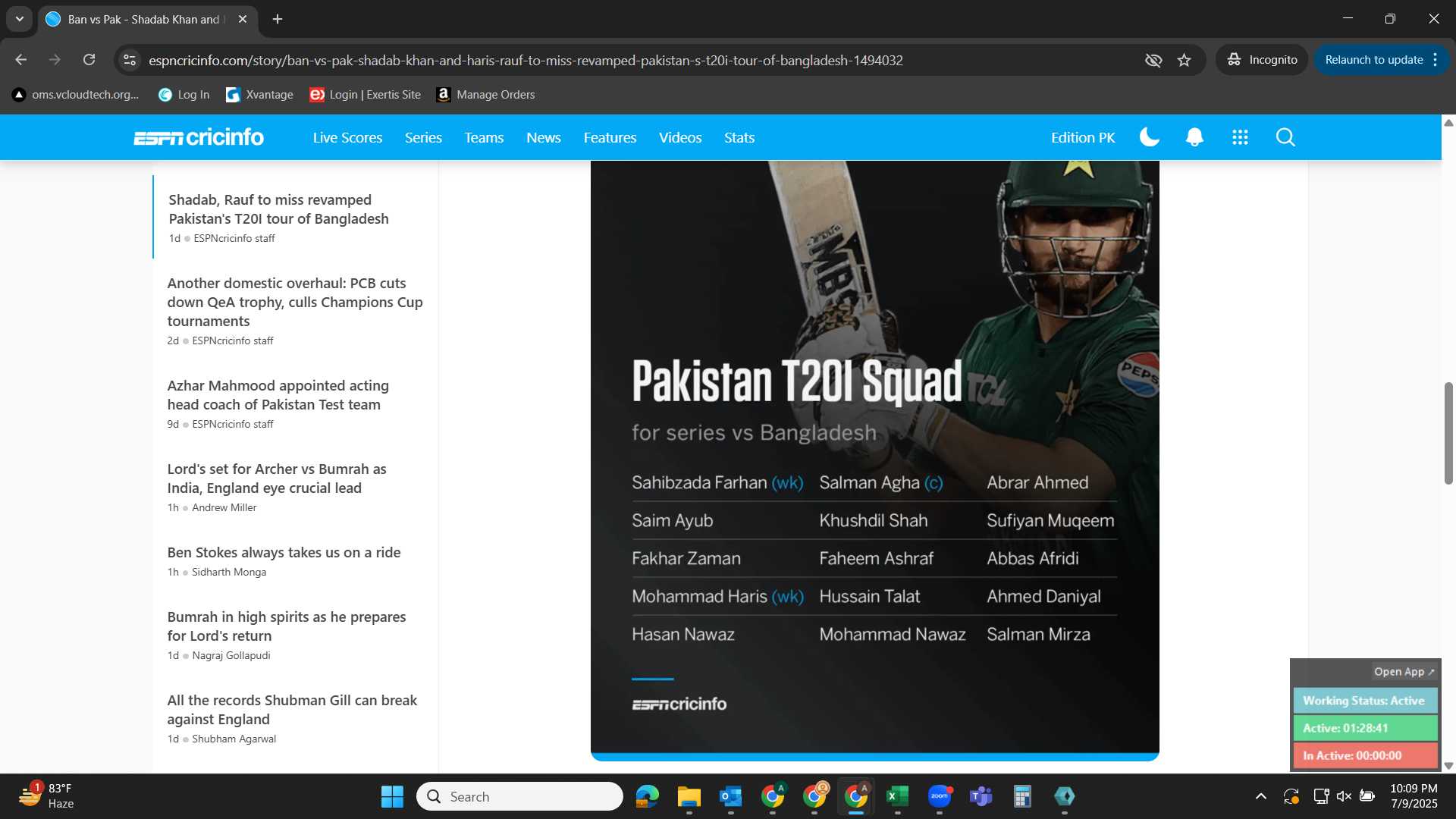The width and height of the screenshot is (1456, 819).
Task: Open the Incognito profile indicator
Action: (x=1262, y=60)
